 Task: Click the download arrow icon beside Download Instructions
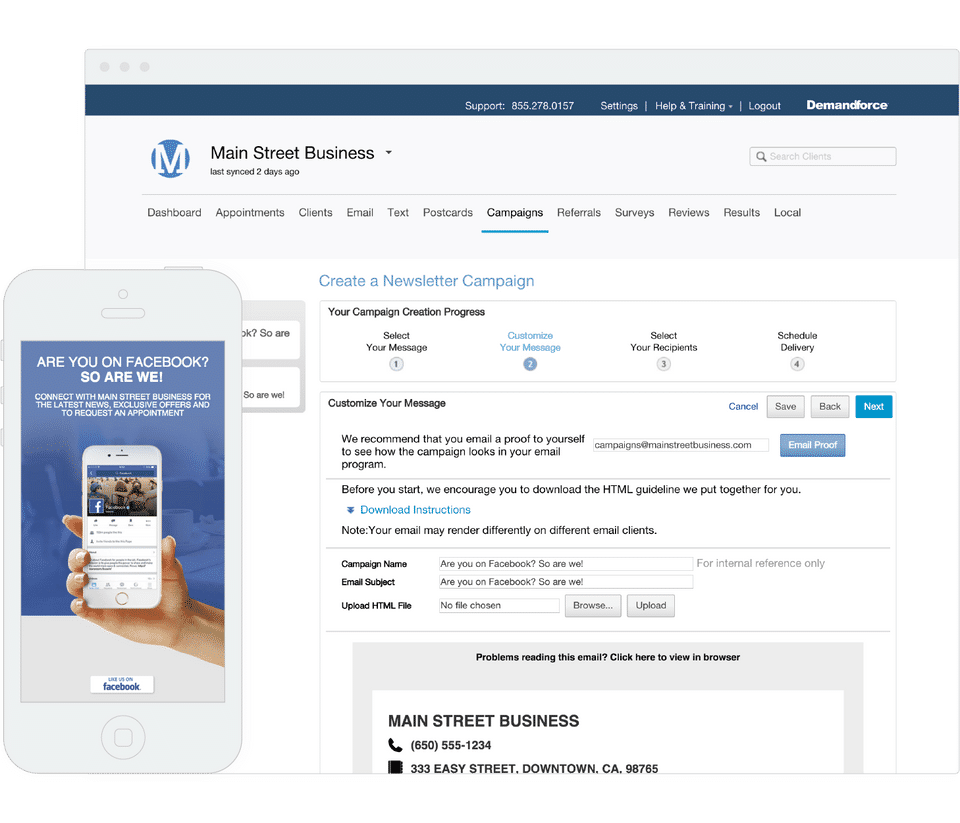(x=350, y=510)
